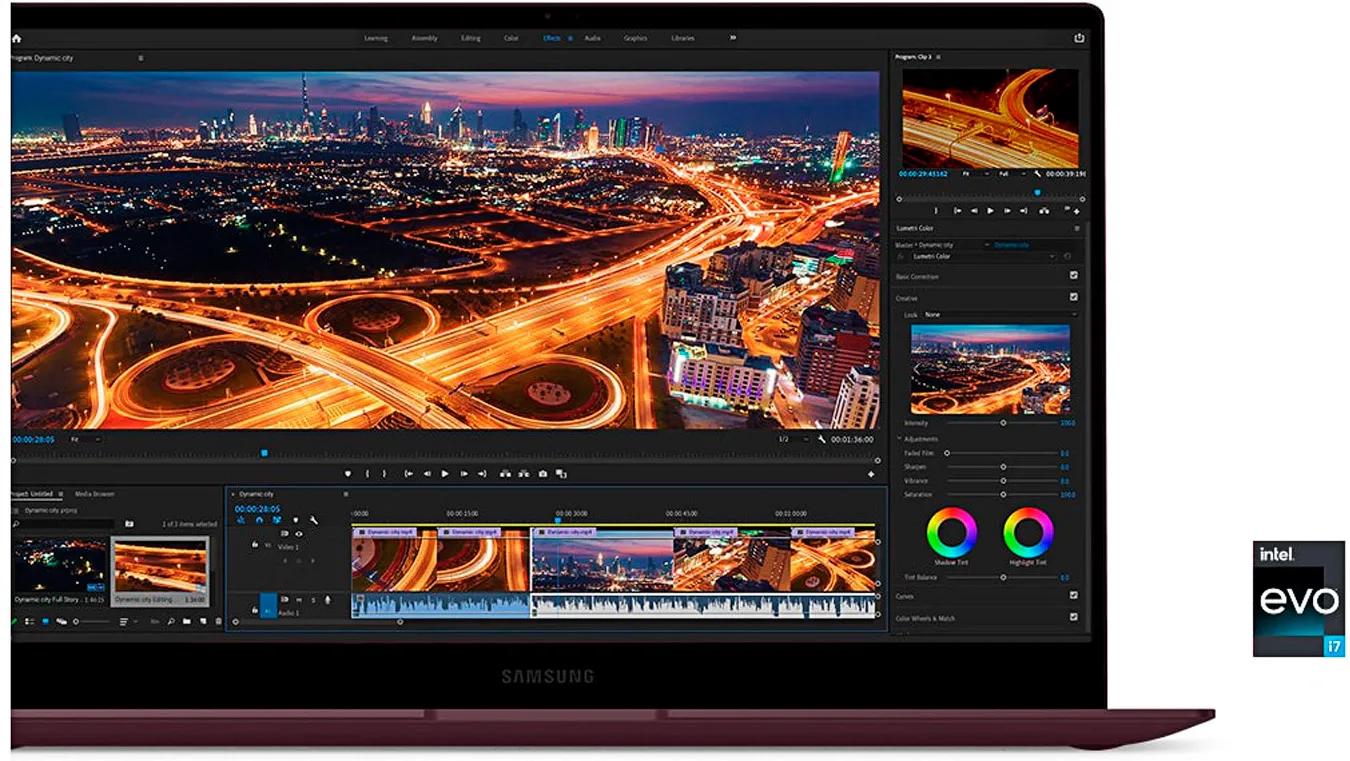Click the timeline playhead at 00:00:30:00
This screenshot has width=1350, height=761.
point(557,520)
